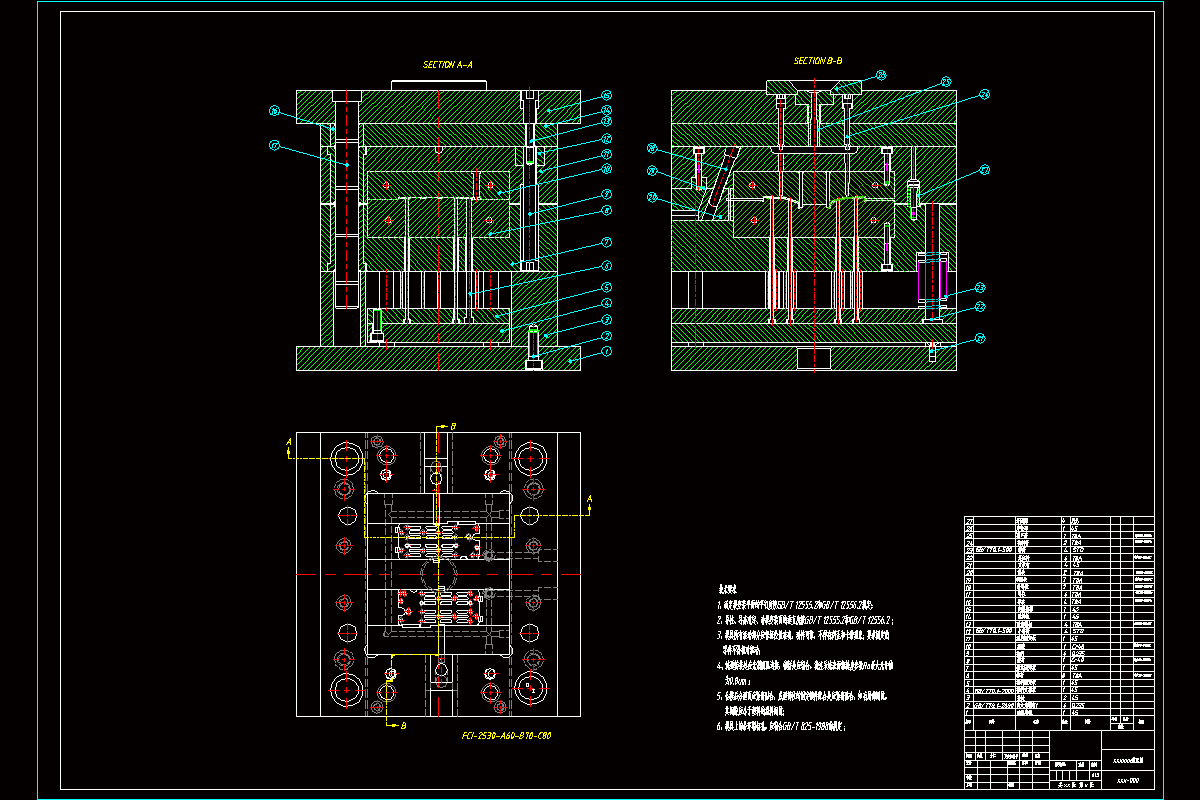Select part balloon number 18
Image resolution: width=1200 pixels, height=800 pixels.
click(x=652, y=148)
